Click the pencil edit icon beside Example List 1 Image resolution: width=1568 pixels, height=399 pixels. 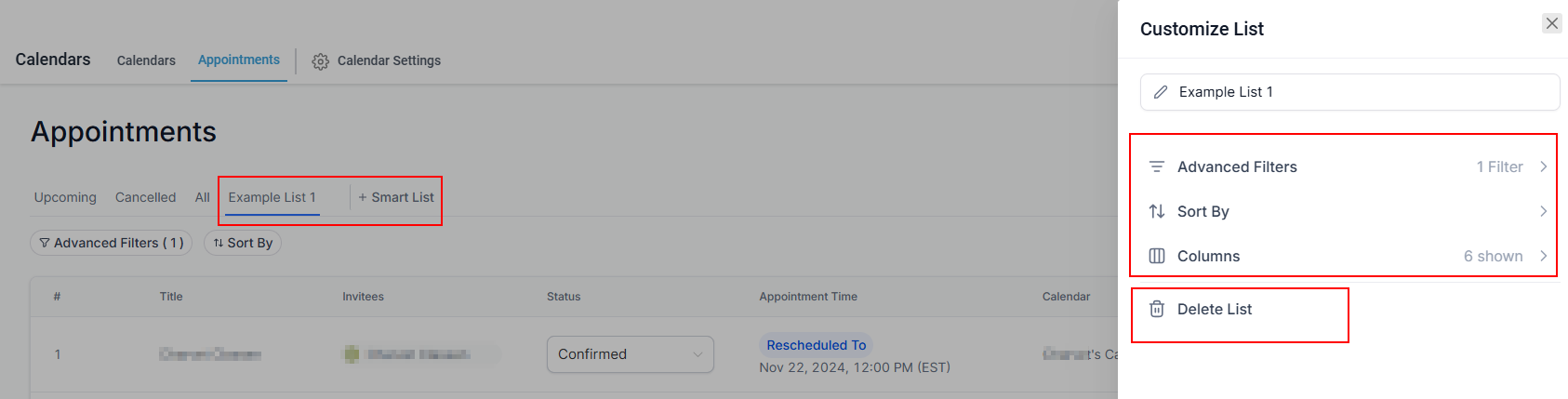[x=1161, y=92]
